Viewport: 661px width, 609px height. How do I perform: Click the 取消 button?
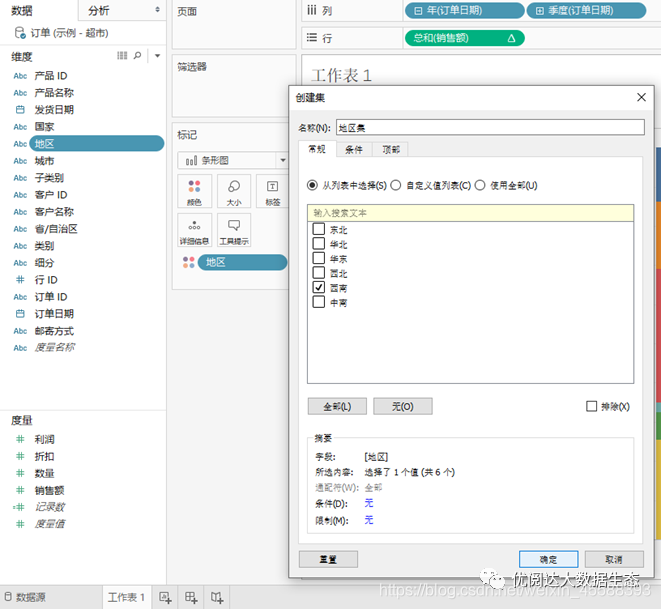coord(614,559)
